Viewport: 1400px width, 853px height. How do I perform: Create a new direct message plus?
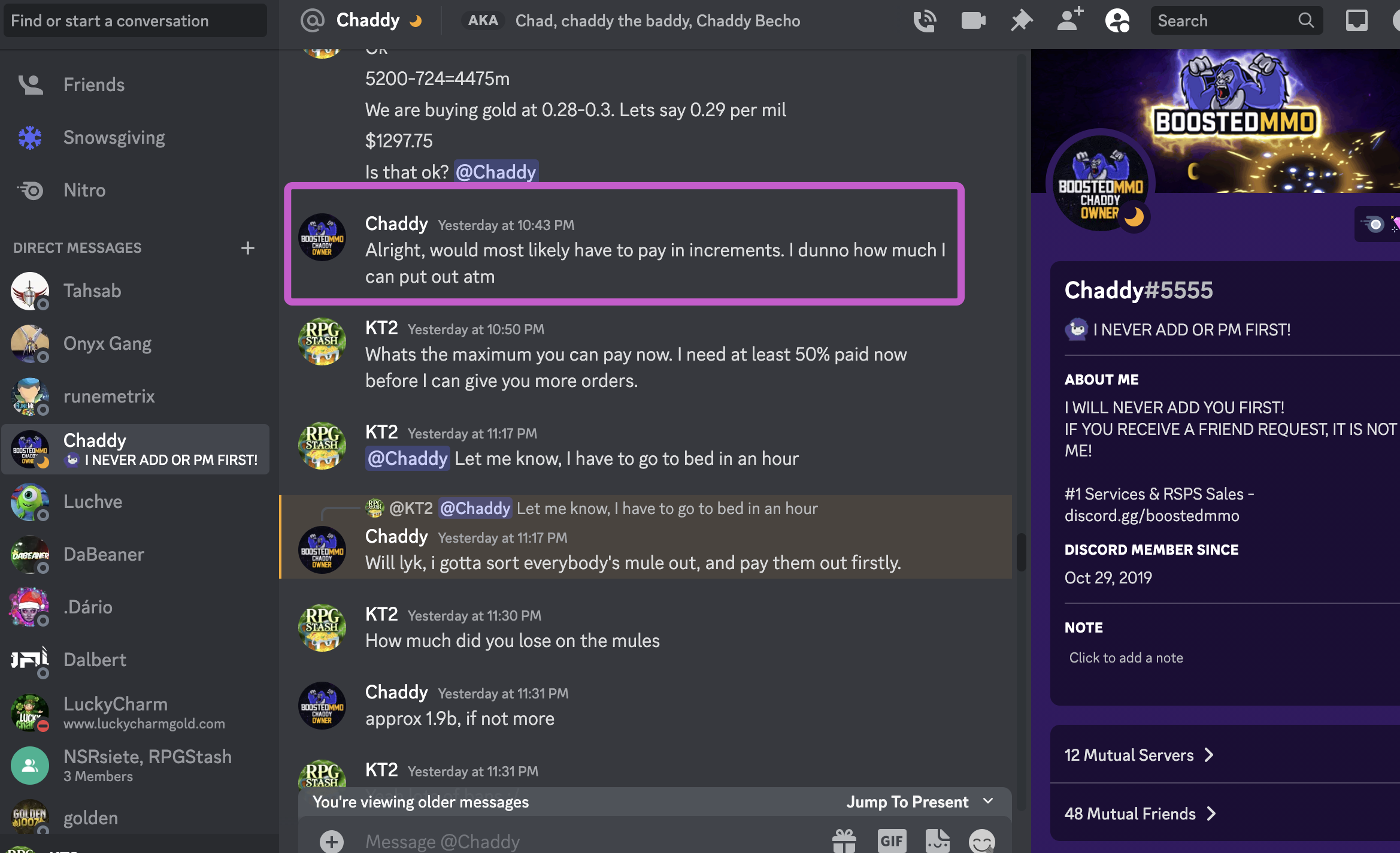(x=248, y=247)
